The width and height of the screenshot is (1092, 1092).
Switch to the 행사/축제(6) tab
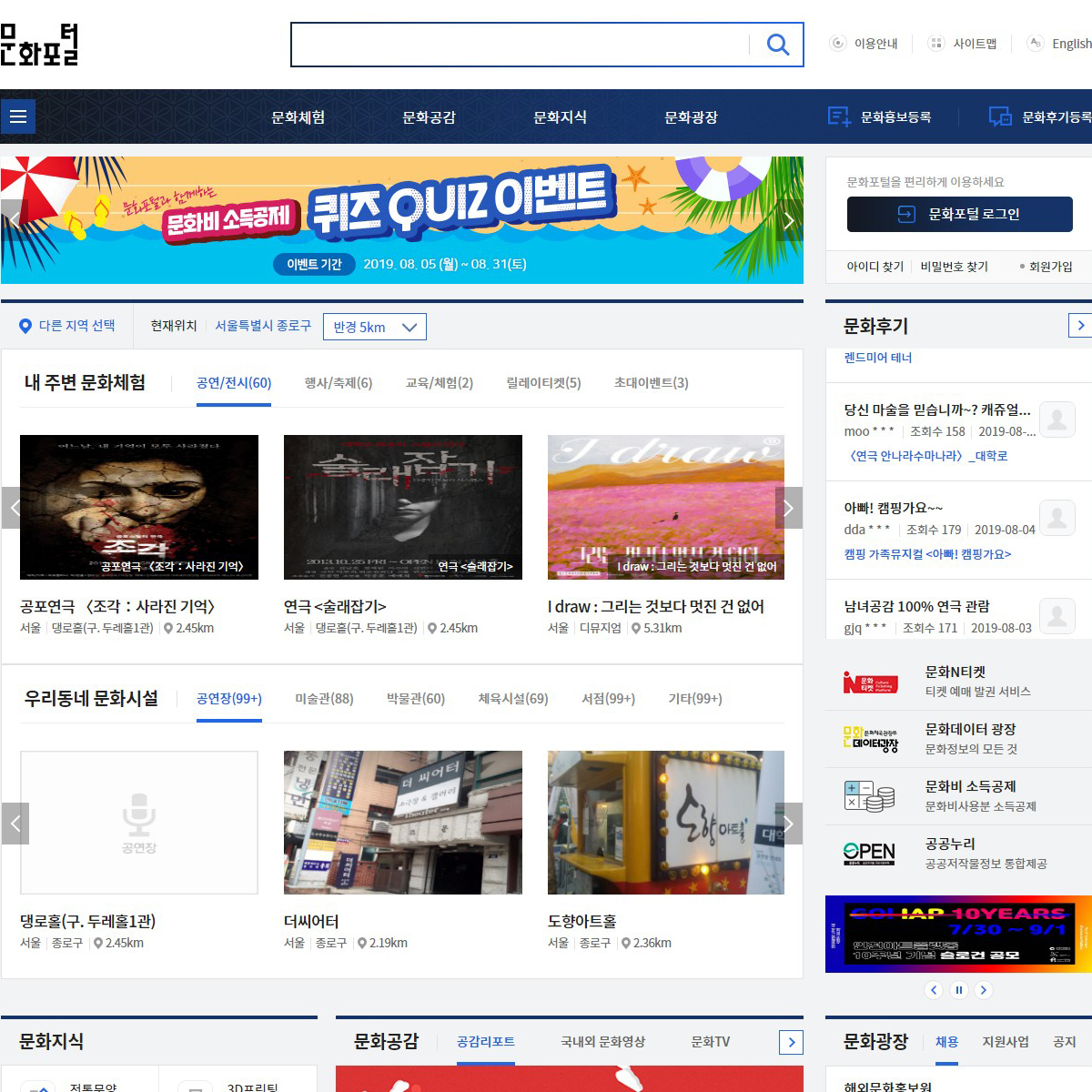[x=338, y=383]
